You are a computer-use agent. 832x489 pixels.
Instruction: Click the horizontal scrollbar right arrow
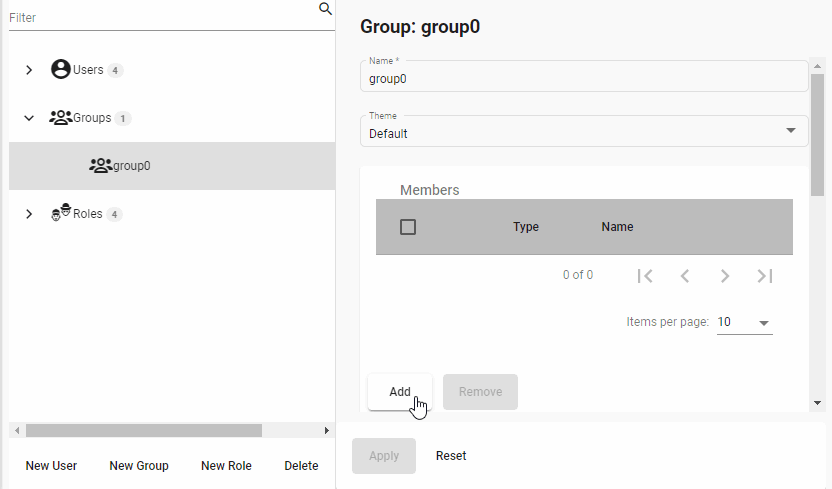tap(327, 431)
